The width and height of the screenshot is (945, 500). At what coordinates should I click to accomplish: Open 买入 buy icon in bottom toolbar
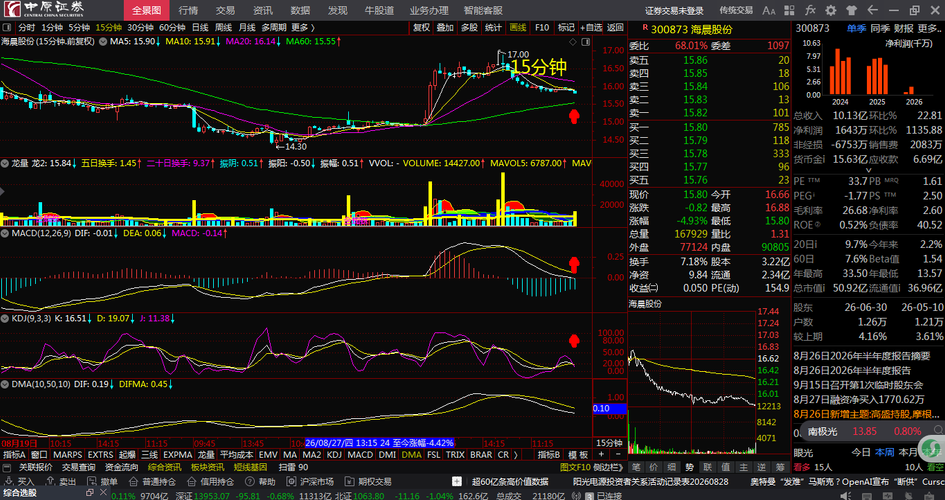pos(8,481)
